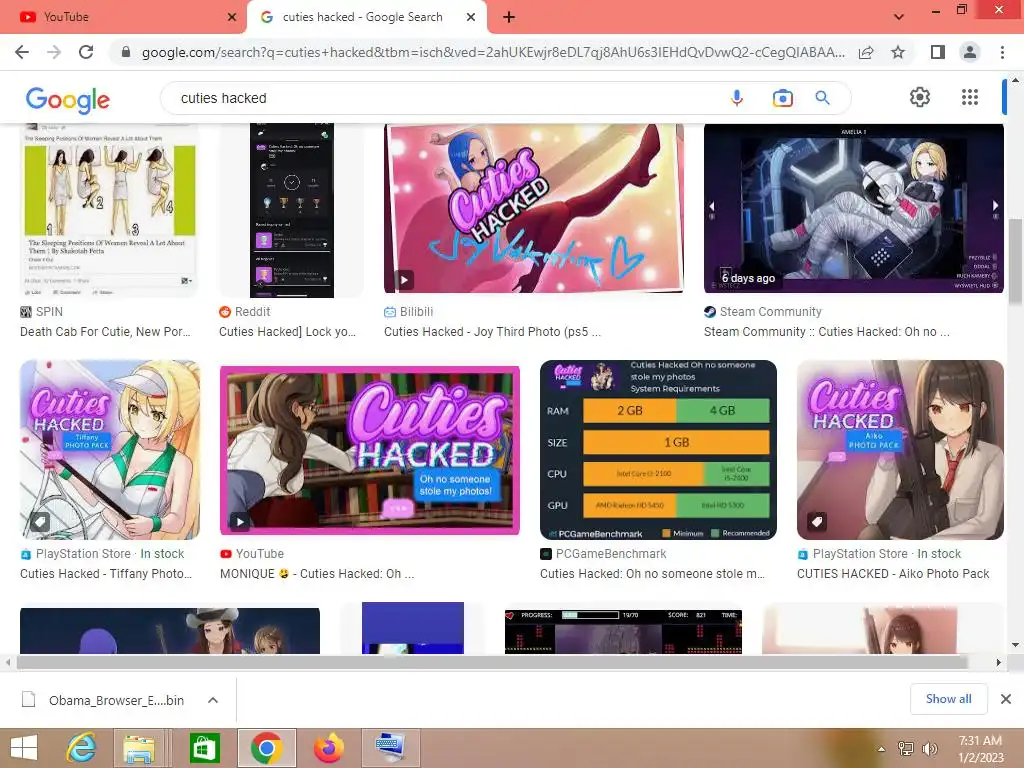1024x768 pixels.
Task: Click the magnifier search button
Action: [822, 98]
